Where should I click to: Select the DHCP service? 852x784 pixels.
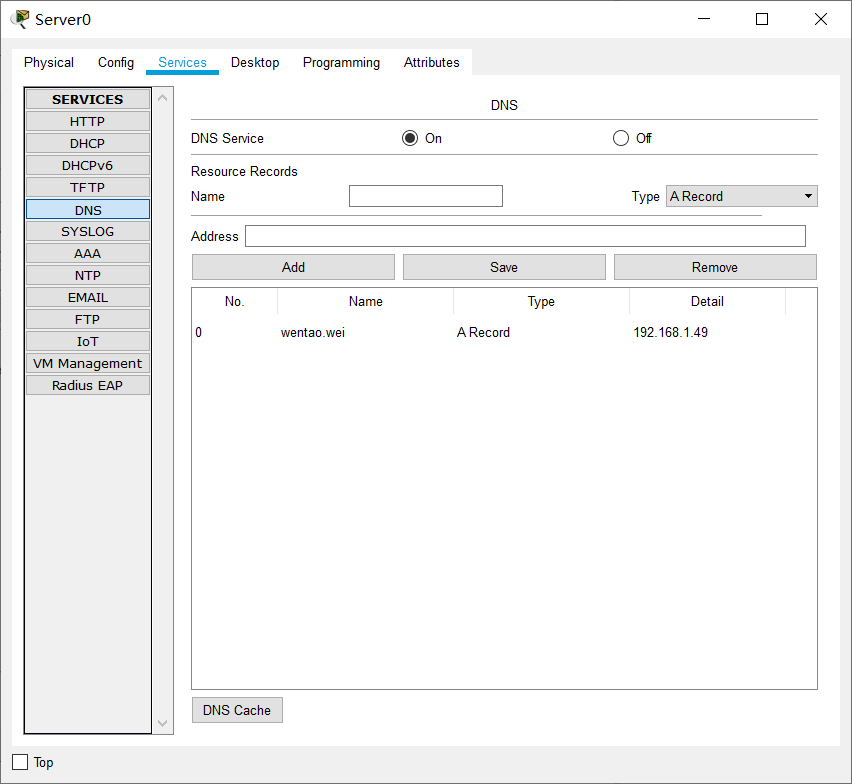coord(88,143)
